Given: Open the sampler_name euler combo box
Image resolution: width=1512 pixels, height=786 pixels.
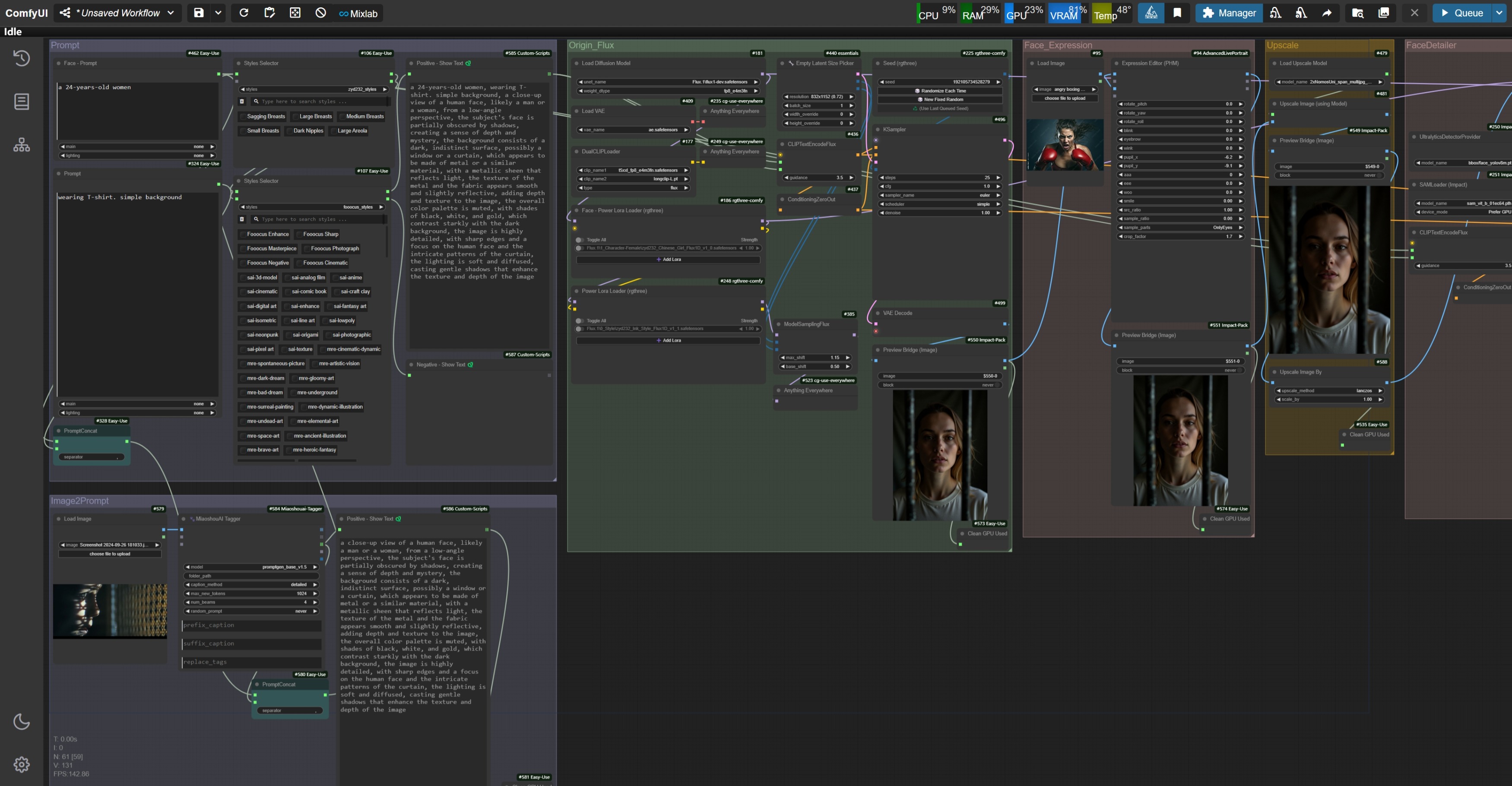Looking at the screenshot, I should click(x=939, y=196).
